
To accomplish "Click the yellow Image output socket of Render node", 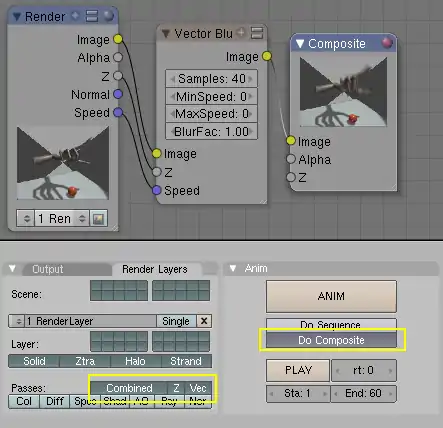I will click(118, 39).
